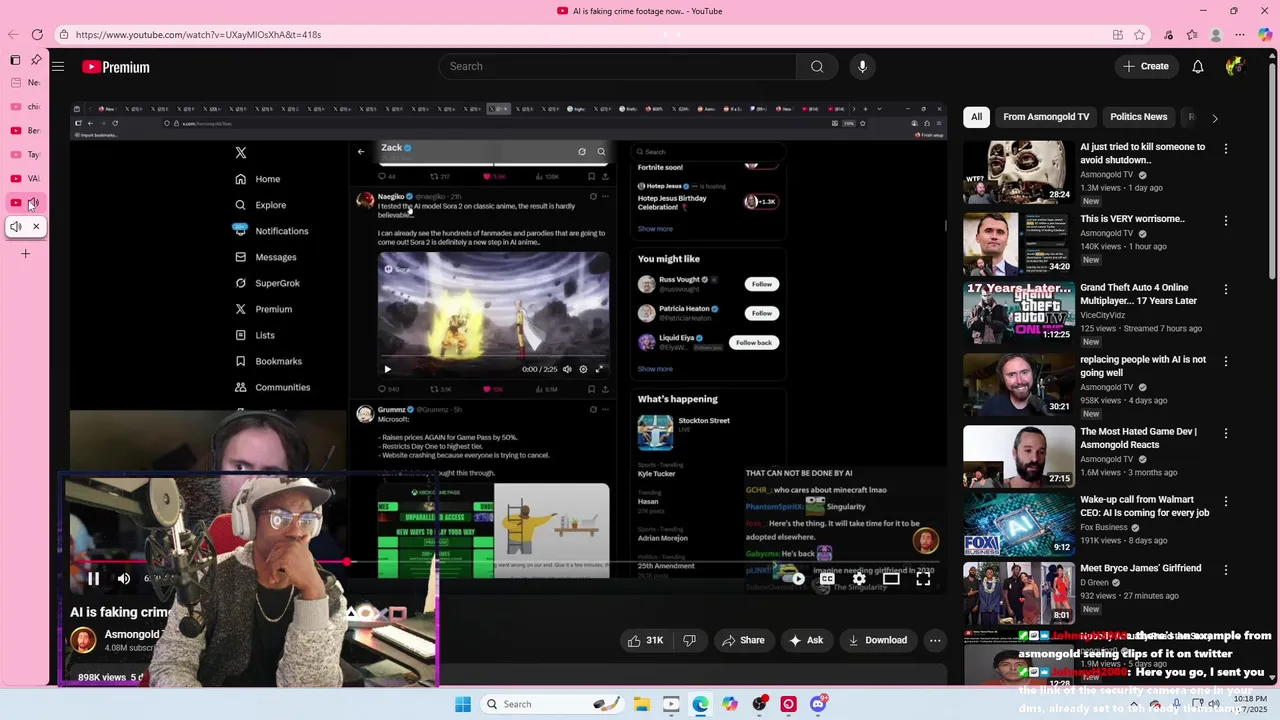Open 'replacing people with AI' thumbnail

(1018, 384)
